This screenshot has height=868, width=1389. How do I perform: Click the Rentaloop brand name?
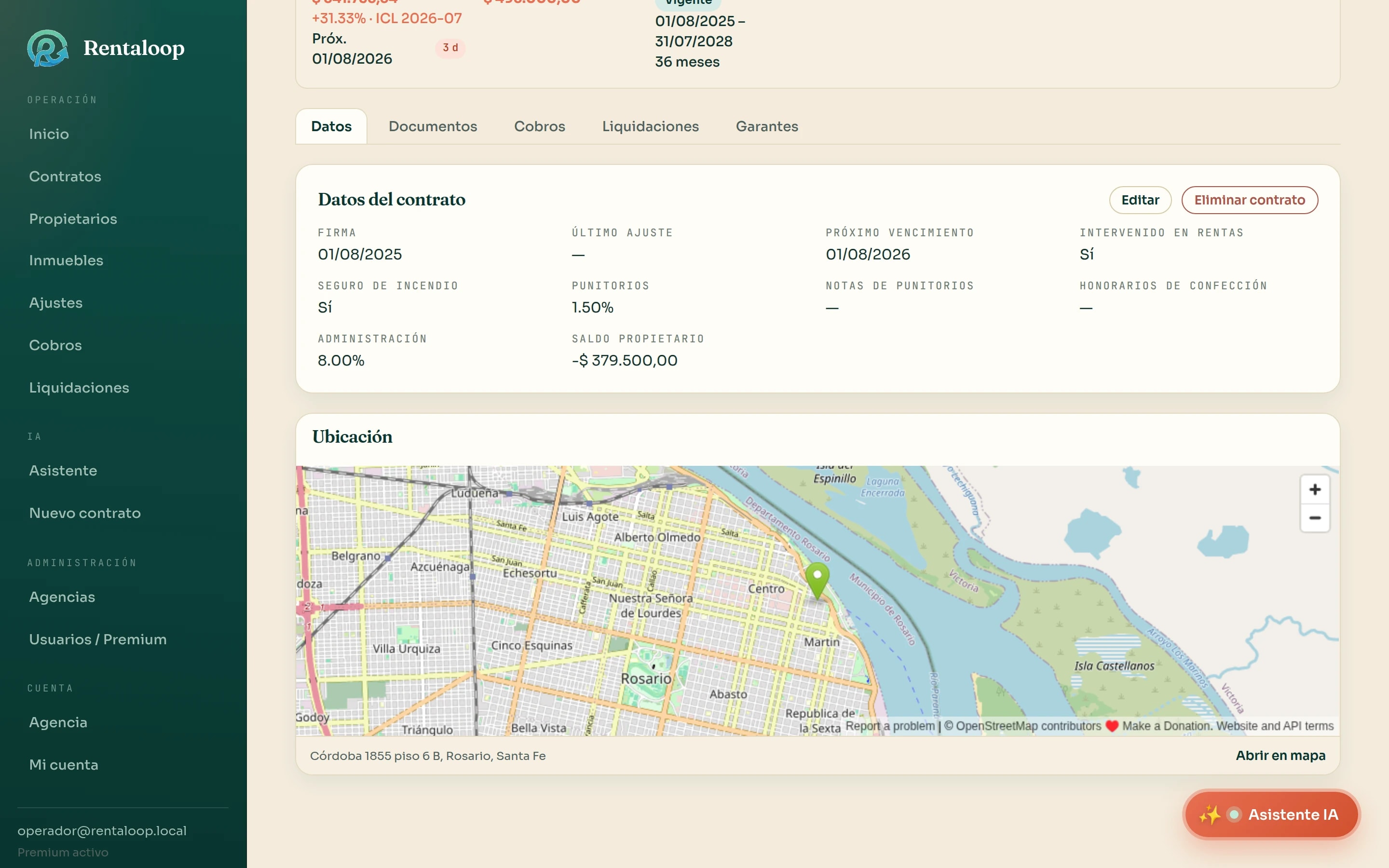tap(134, 48)
